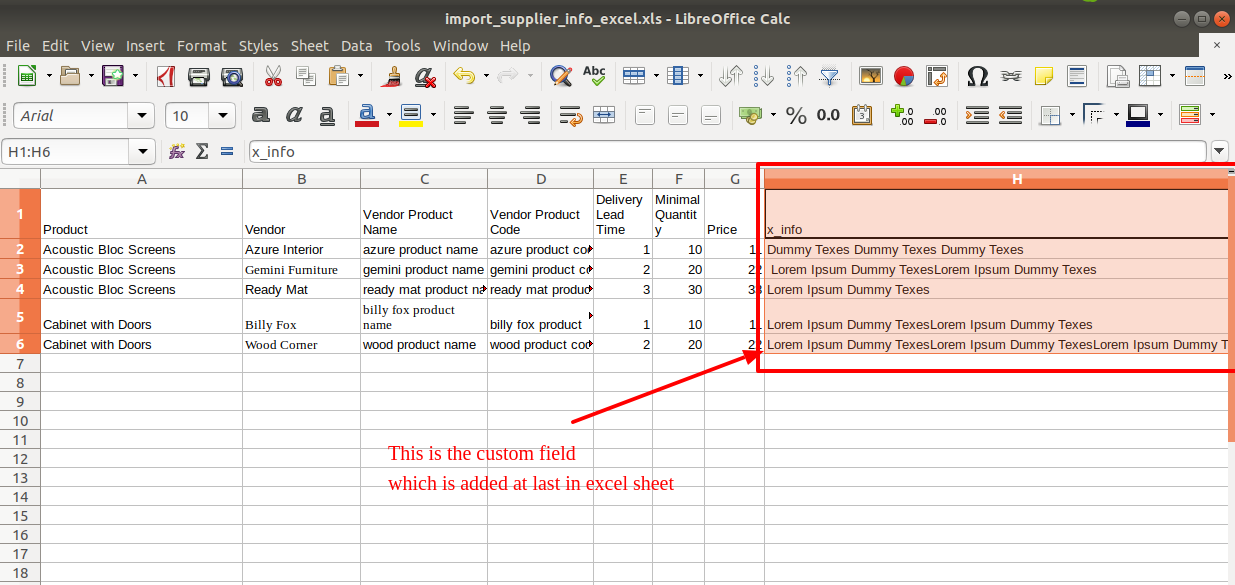Copy the selection
Screen dimensions: 1235x585
tap(306, 76)
